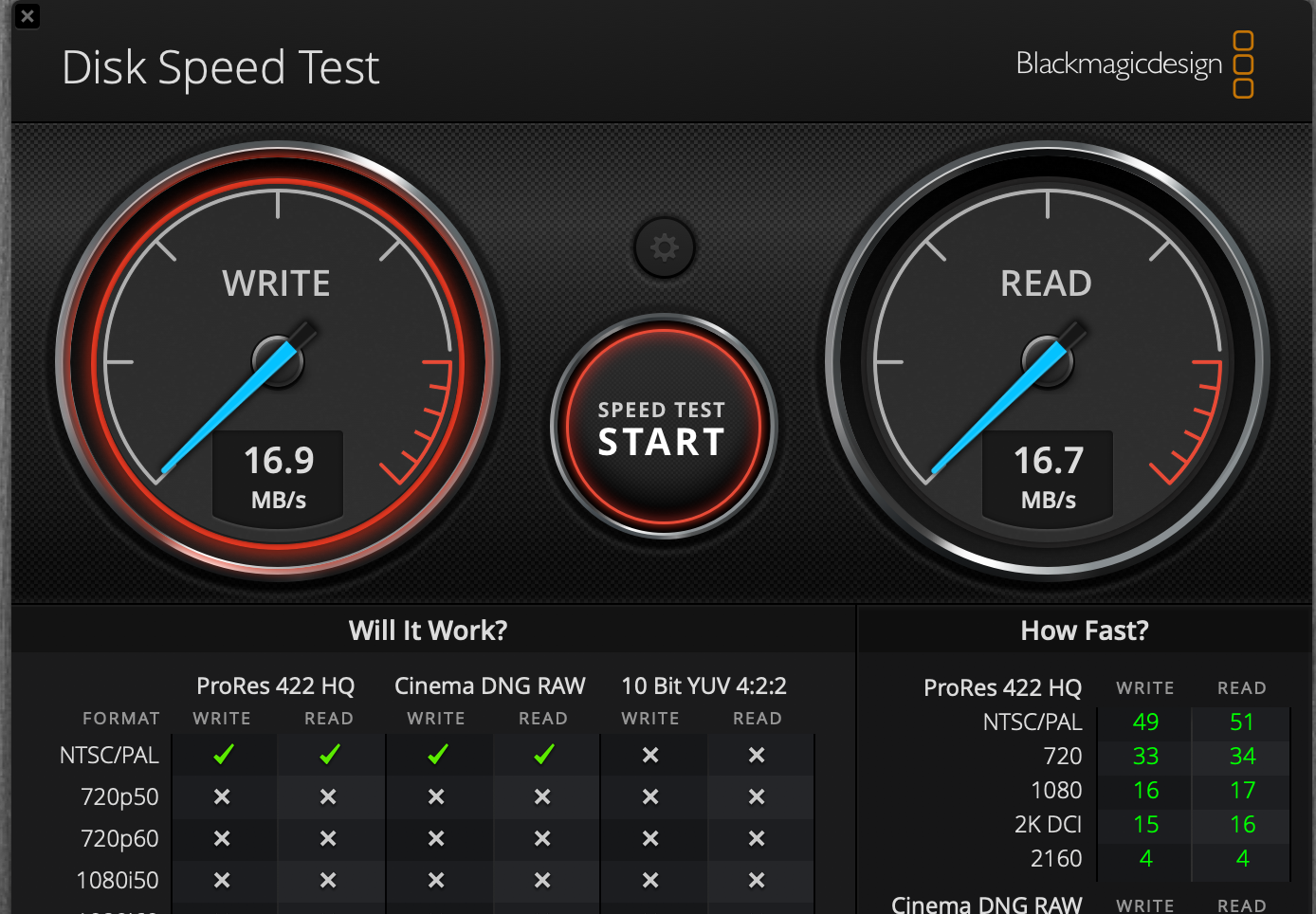Click the 720p50 row label
This screenshot has height=914, width=1316.
pos(120,797)
